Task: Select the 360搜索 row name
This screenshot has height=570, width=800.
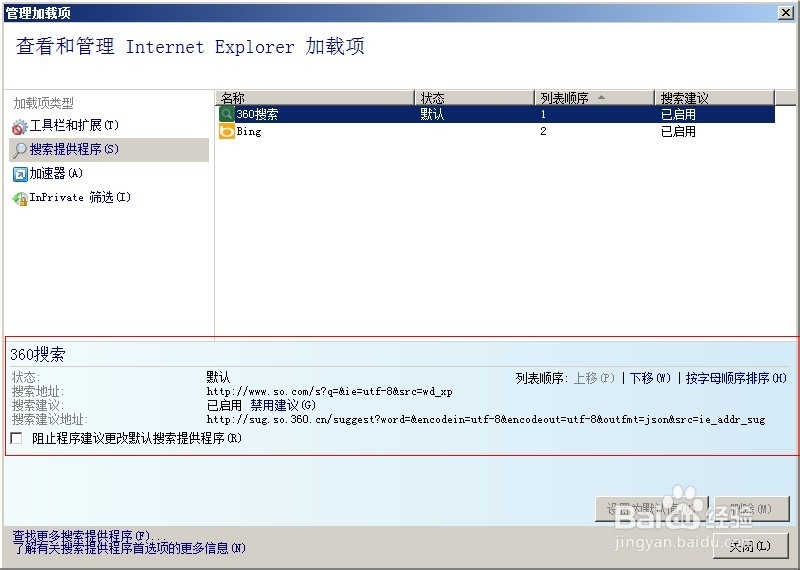Action: point(257,114)
